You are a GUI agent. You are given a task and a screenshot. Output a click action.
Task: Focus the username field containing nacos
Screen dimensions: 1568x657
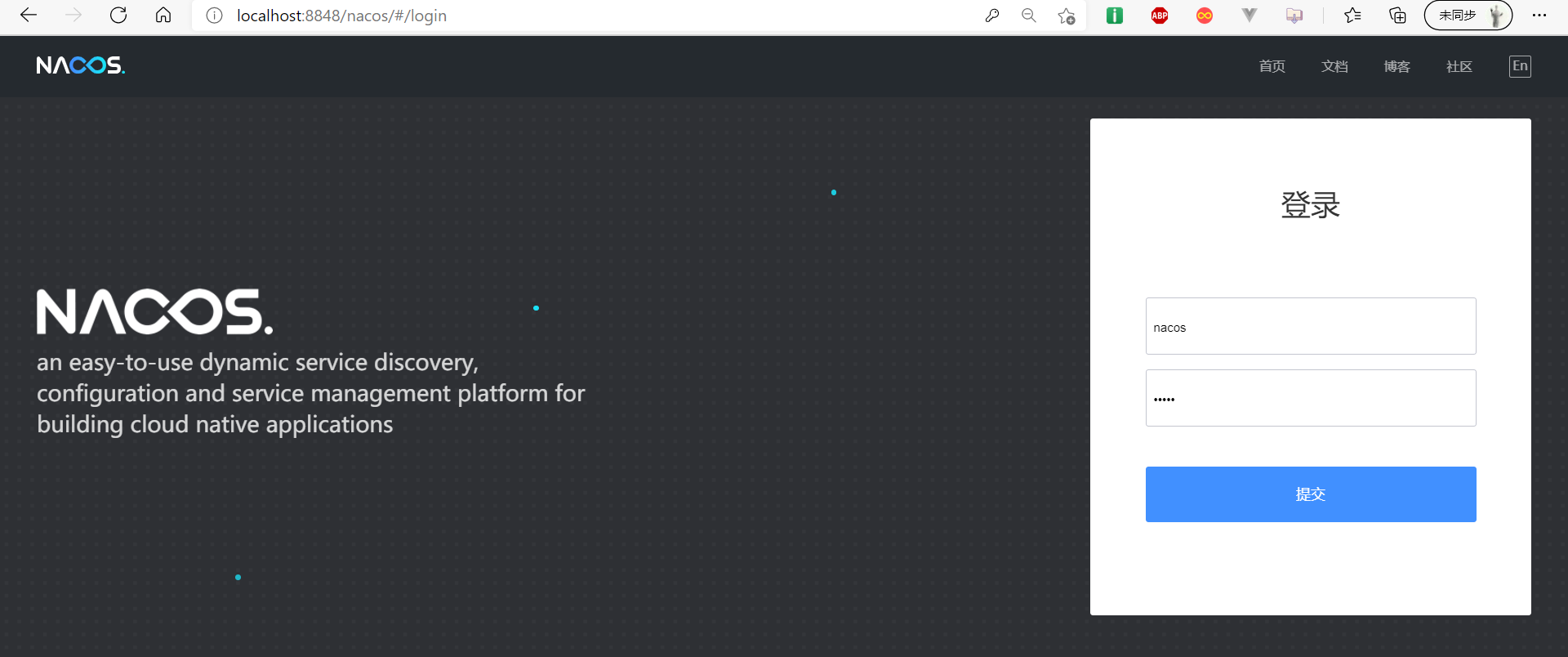1311,326
